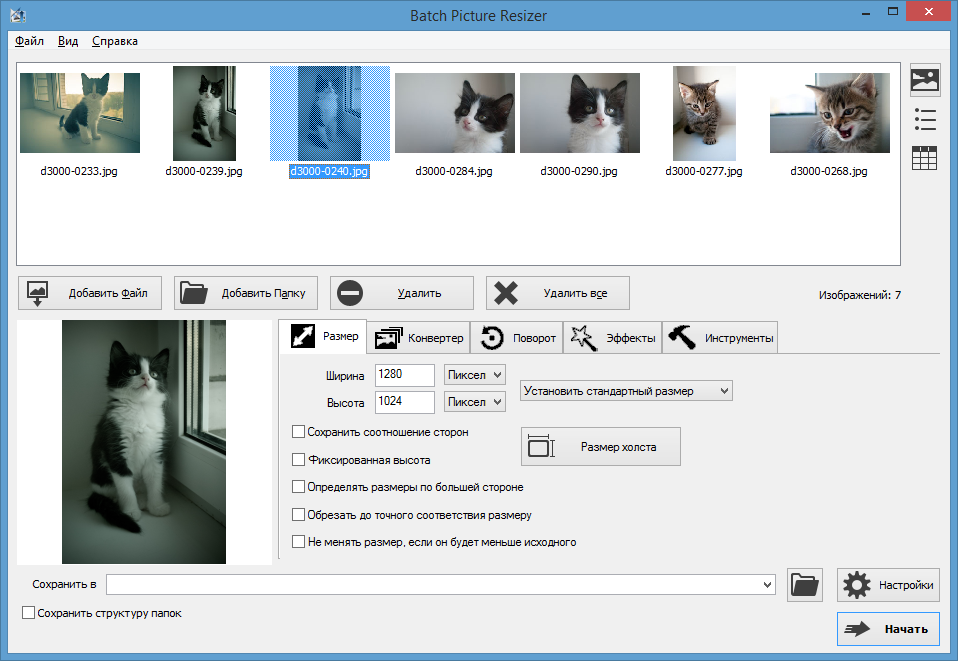
Task: Switch to list view mode icon
Action: click(925, 120)
